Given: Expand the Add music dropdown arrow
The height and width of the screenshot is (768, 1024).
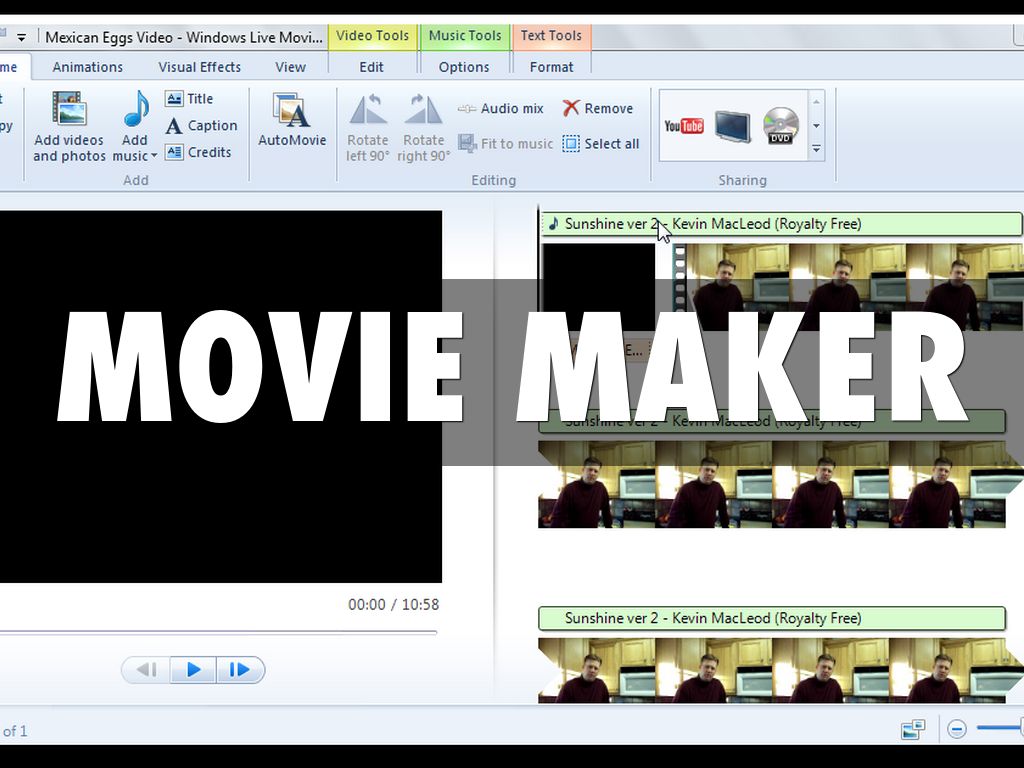Looking at the screenshot, I should coord(154,157).
